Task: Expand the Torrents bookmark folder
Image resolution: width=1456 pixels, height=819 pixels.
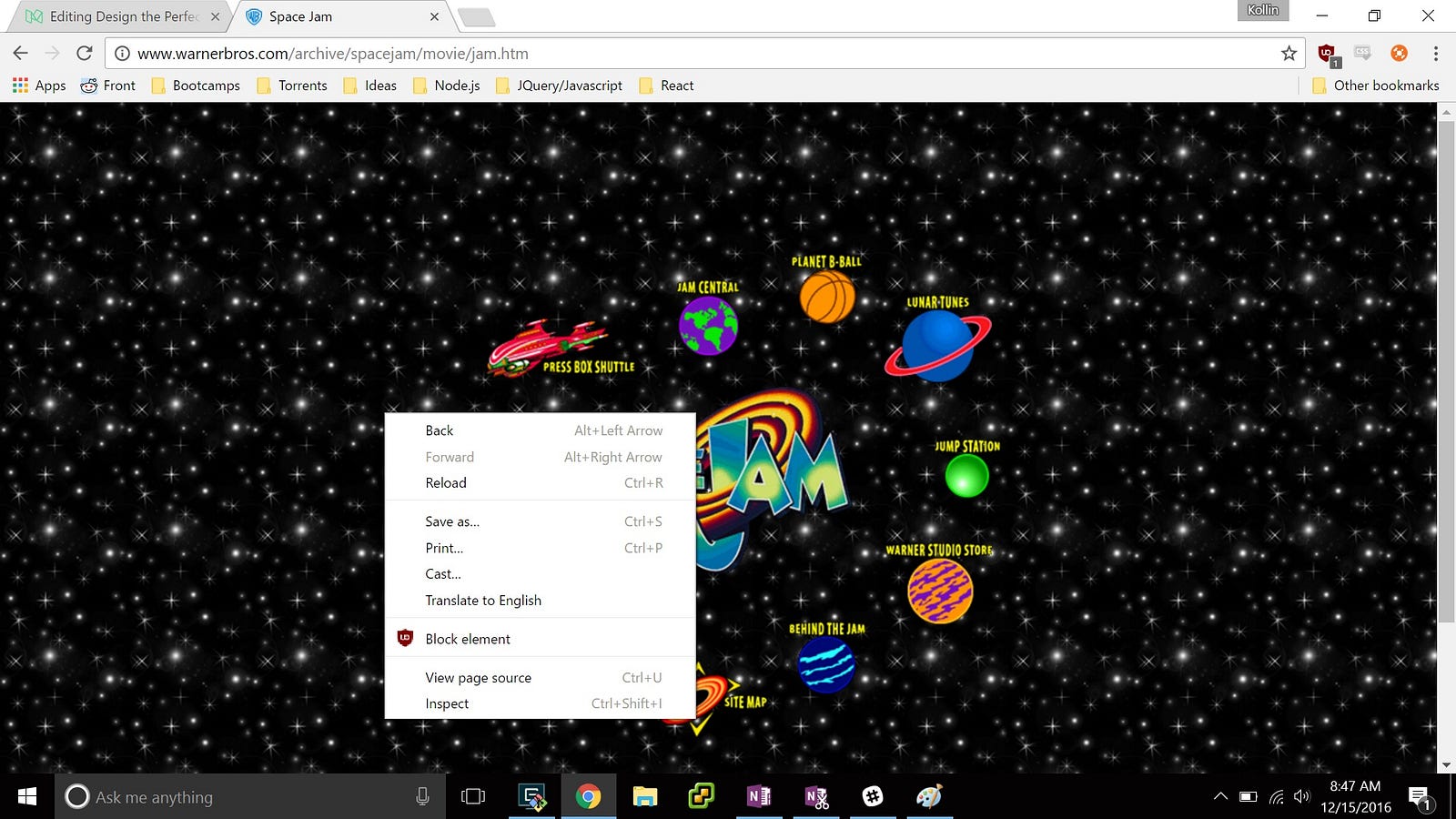Action: click(x=292, y=86)
